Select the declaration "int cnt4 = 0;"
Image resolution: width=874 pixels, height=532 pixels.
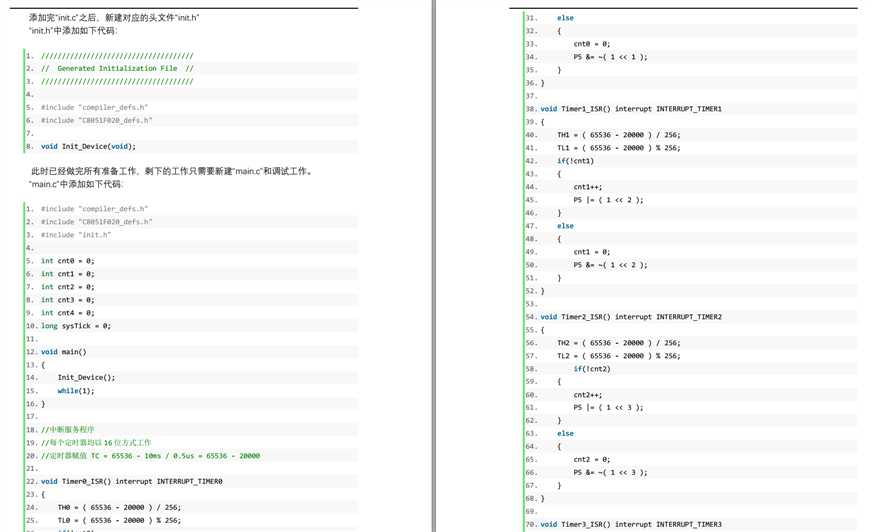coord(67,313)
